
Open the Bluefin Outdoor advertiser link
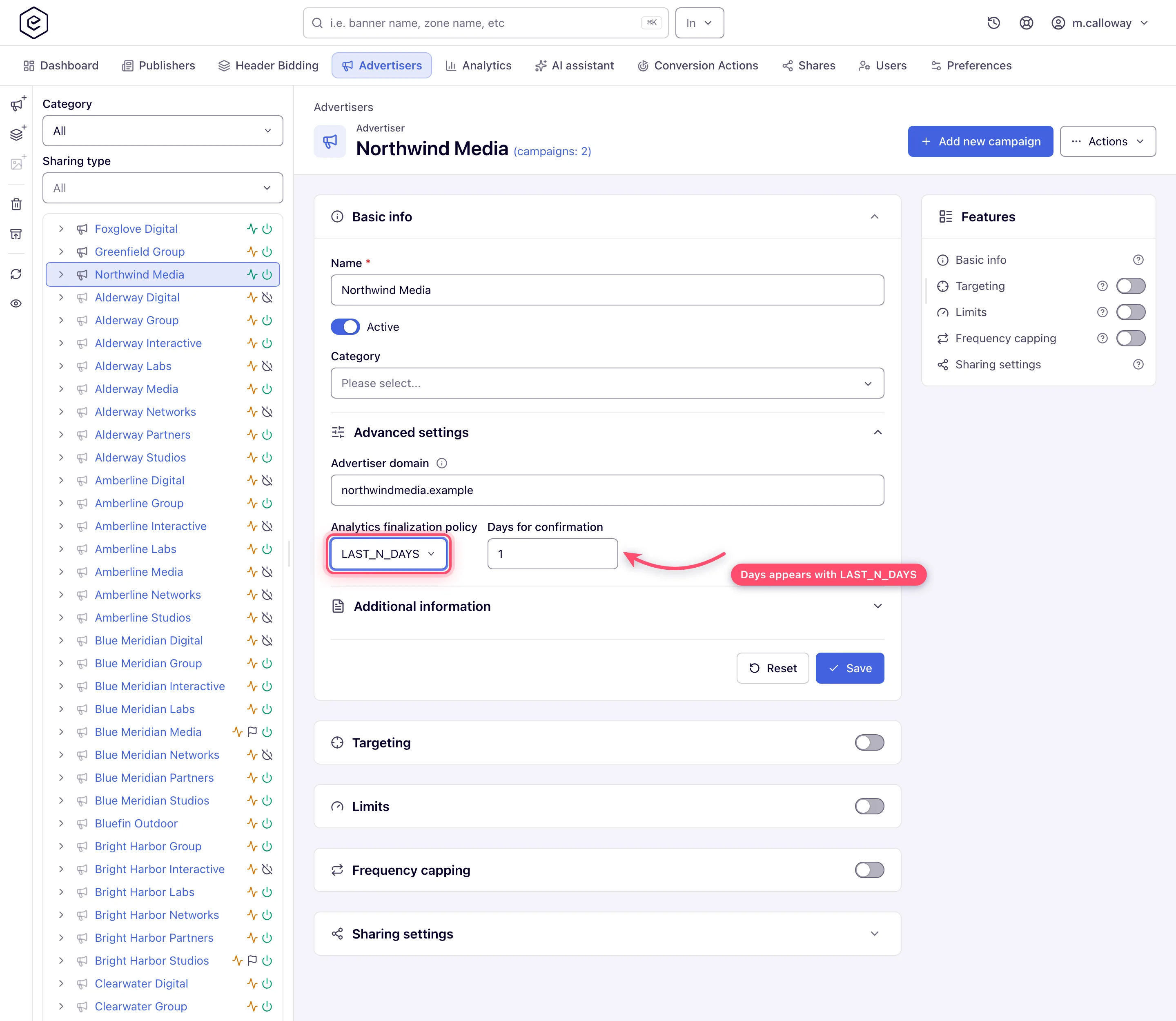tap(136, 823)
